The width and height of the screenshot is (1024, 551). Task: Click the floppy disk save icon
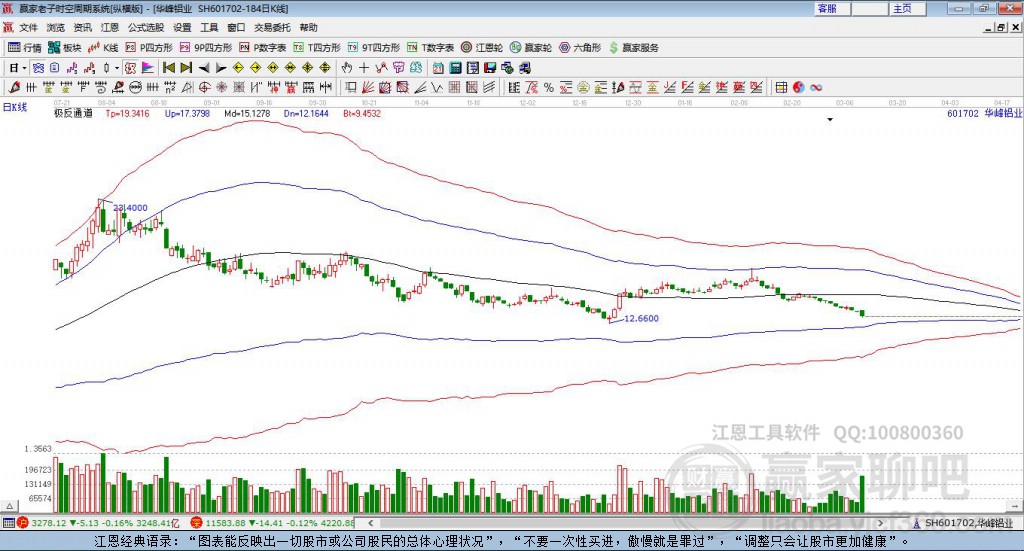coord(490,68)
